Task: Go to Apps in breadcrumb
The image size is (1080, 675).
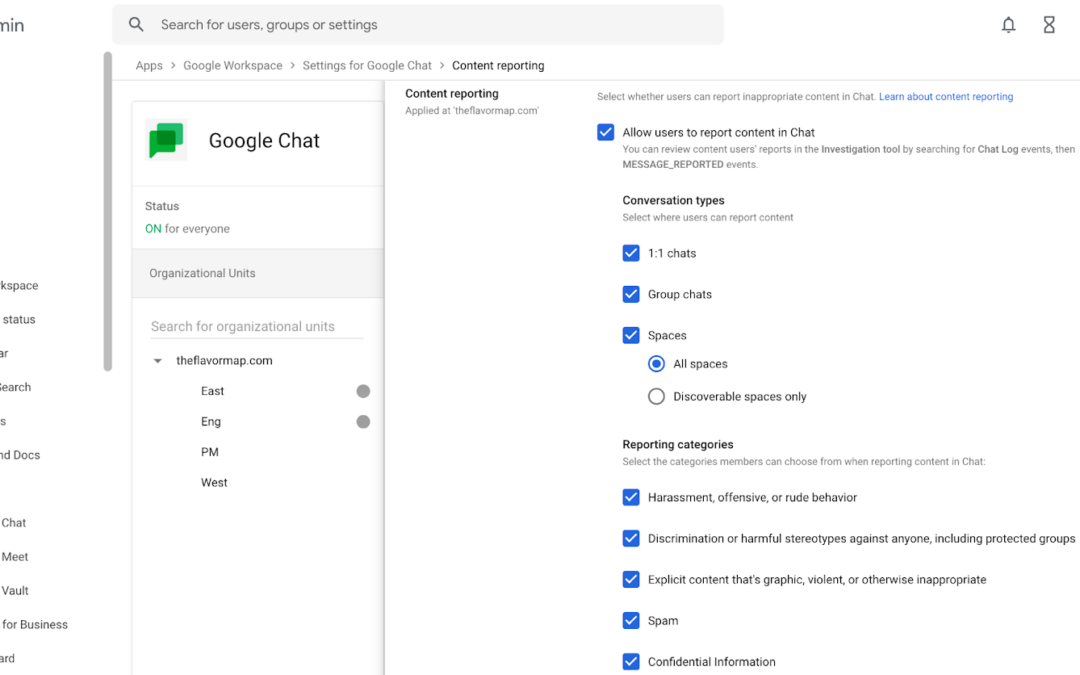Action: (x=149, y=65)
